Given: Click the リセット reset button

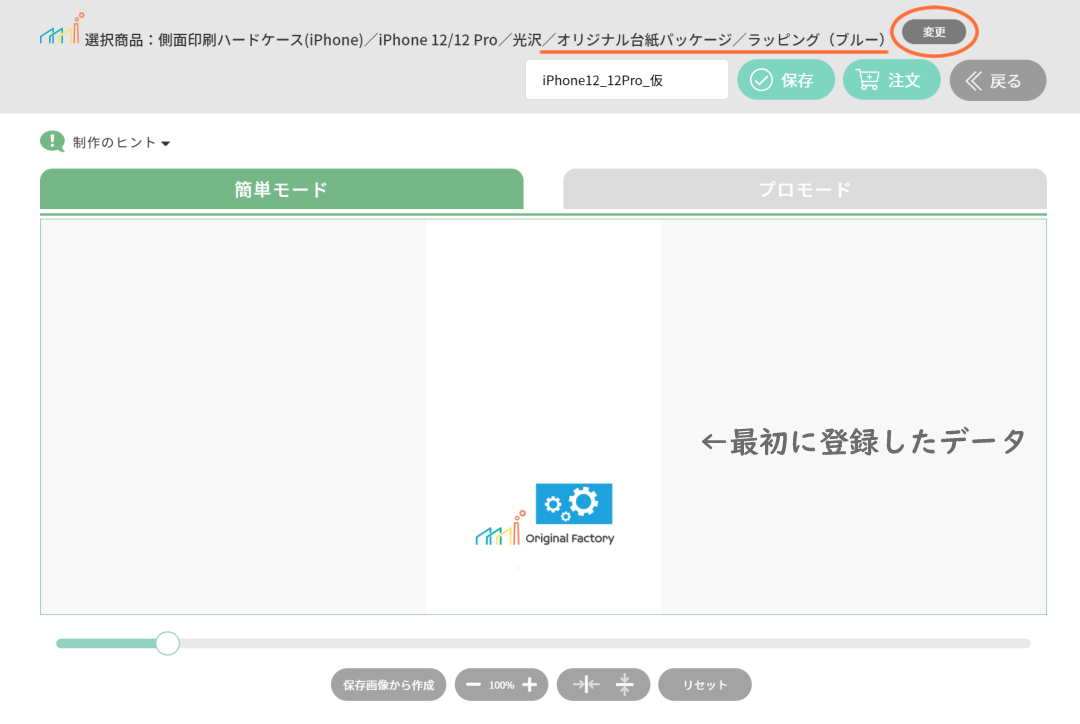Looking at the screenshot, I should (705, 685).
